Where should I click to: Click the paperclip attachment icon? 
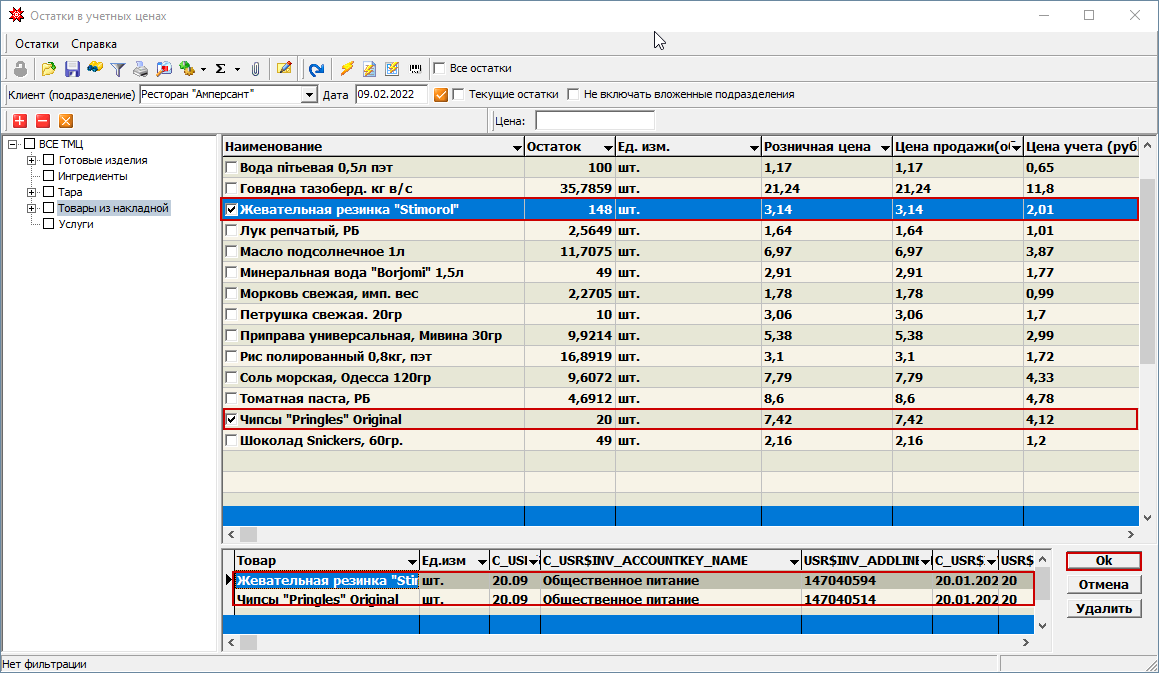click(256, 69)
